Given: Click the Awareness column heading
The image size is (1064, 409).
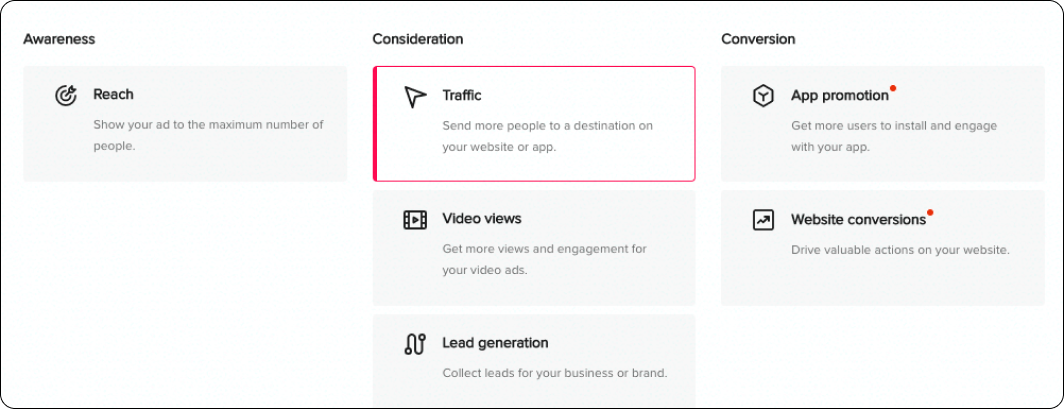Looking at the screenshot, I should click(x=59, y=39).
